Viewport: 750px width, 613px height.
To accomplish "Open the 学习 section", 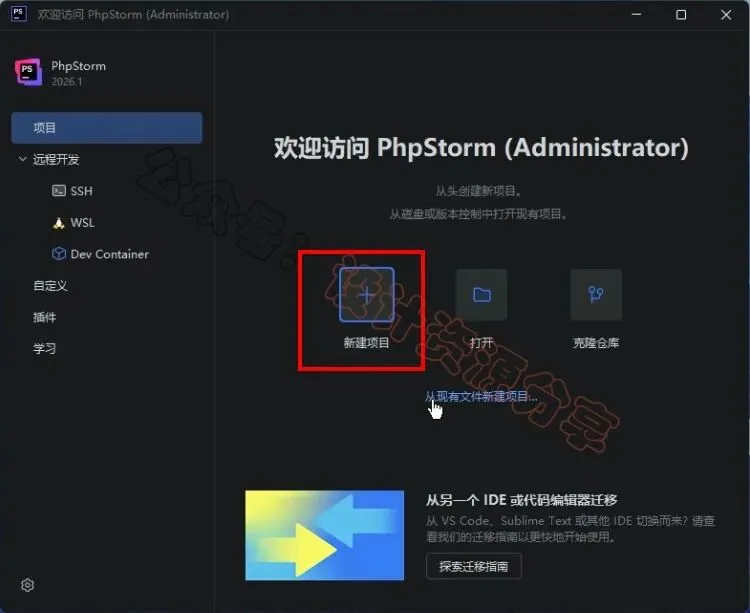I will coord(44,349).
